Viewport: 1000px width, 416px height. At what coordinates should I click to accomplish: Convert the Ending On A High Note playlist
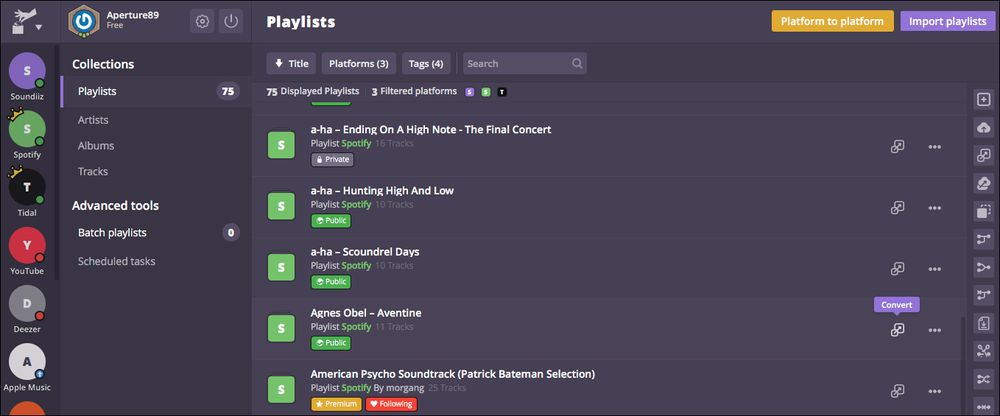point(897,146)
